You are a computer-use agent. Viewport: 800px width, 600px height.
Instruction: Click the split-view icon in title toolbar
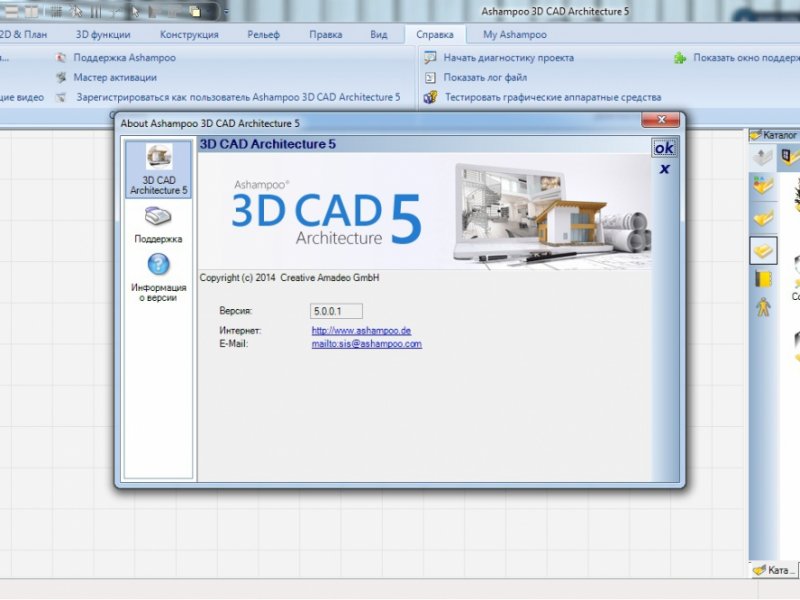(31, 11)
